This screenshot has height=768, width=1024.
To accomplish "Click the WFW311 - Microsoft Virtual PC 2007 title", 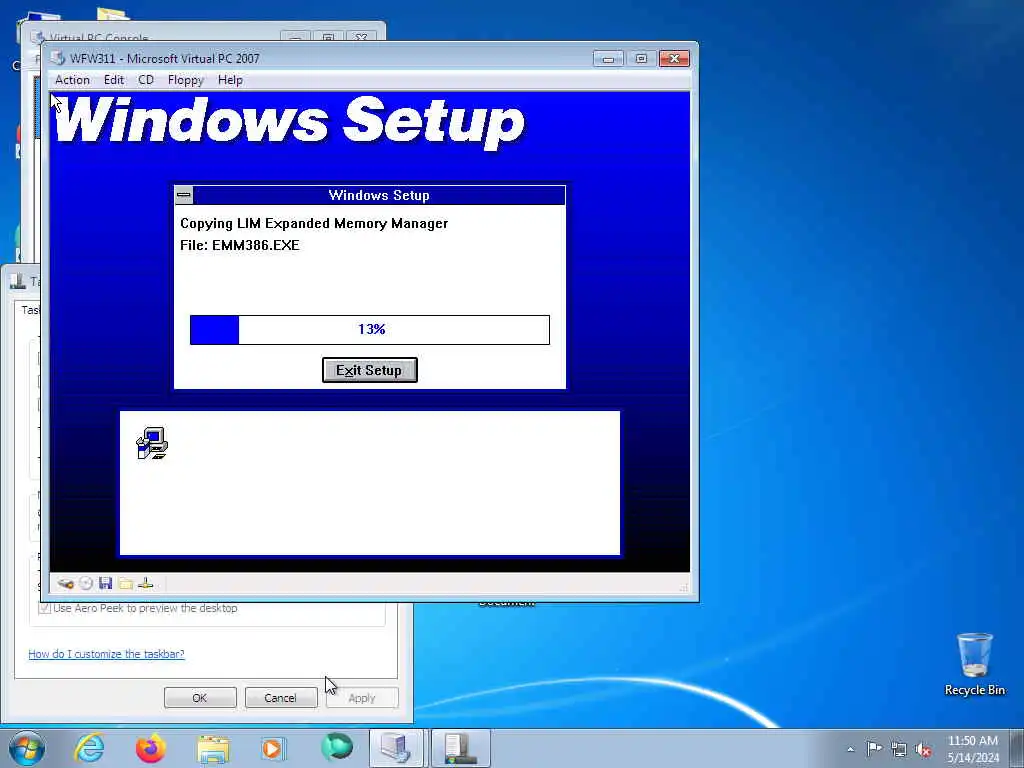I will point(165,59).
